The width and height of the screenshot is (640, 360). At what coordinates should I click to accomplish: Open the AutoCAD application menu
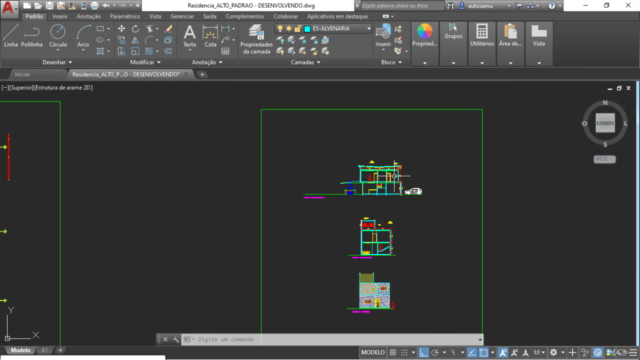(x=9, y=8)
